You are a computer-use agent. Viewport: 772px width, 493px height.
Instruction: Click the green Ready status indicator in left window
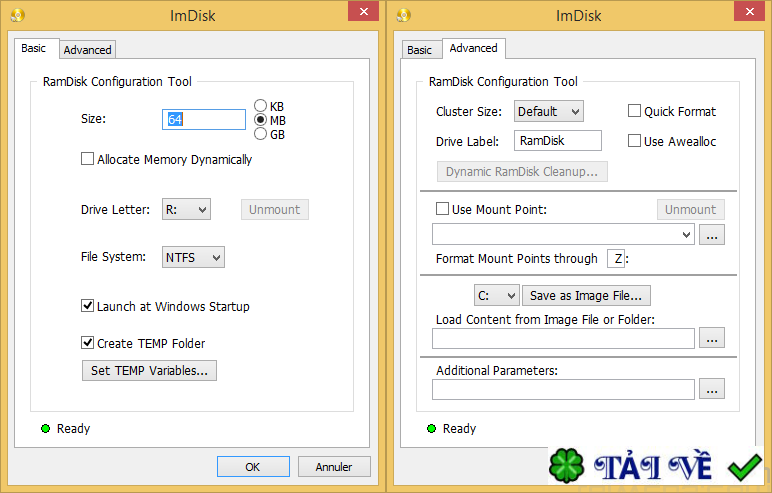[x=45, y=428]
